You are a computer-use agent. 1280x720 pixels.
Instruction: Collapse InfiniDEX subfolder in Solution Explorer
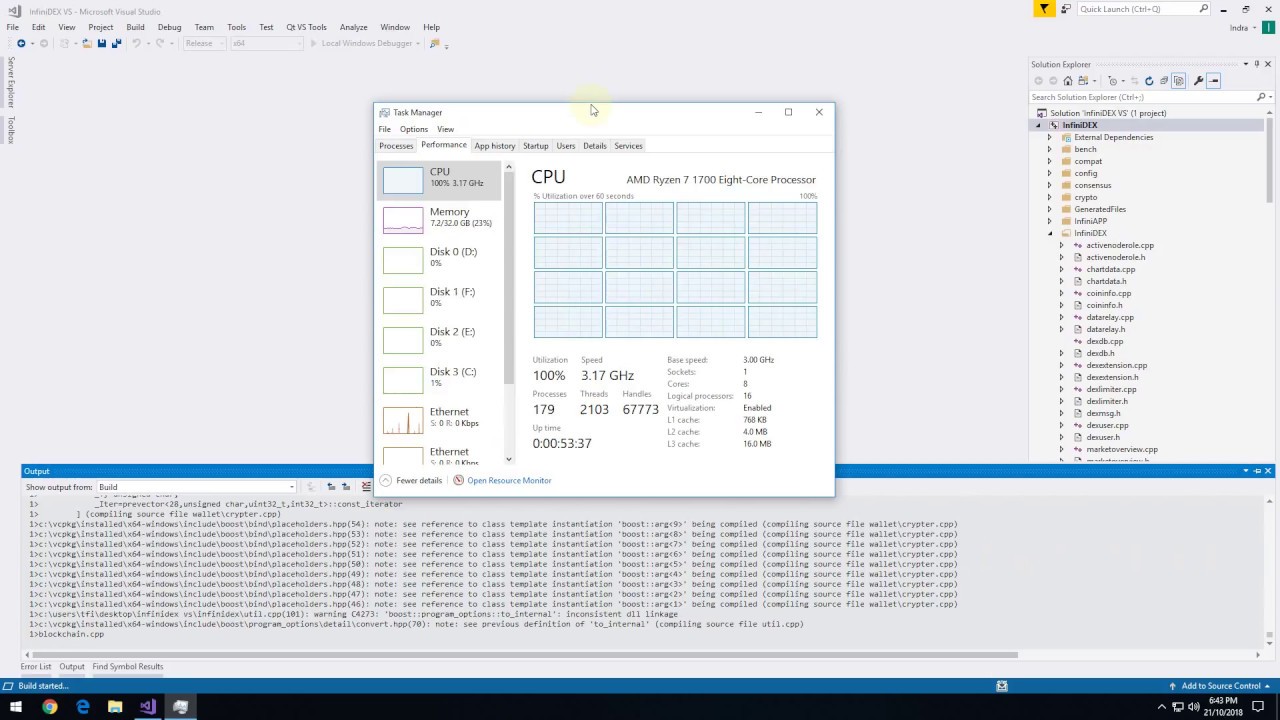point(1049,233)
